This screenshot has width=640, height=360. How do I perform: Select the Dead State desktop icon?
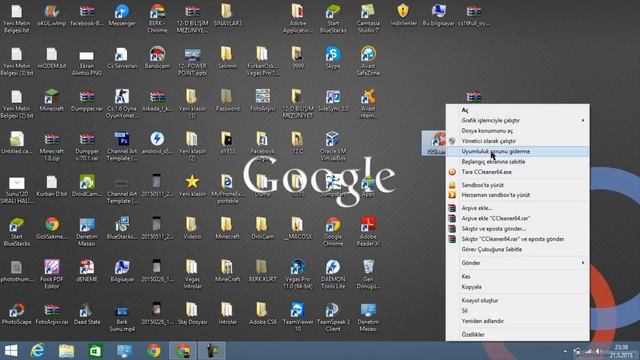coord(87,314)
